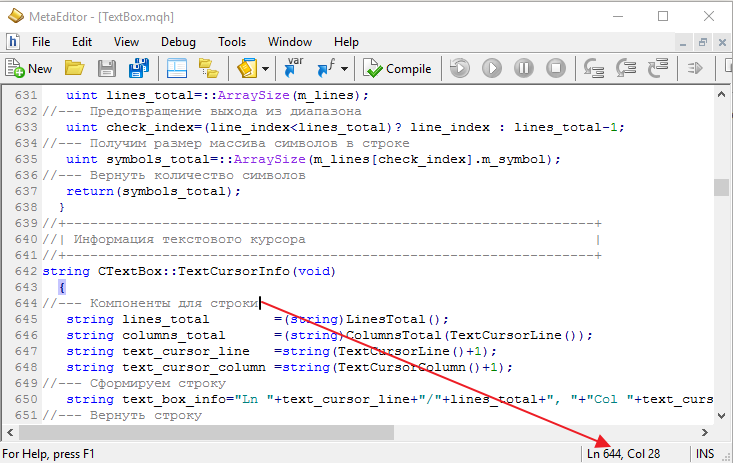Place the cursor on 'return(symbols_total);'
Viewport: 733px width, 463px height.
tap(153, 191)
